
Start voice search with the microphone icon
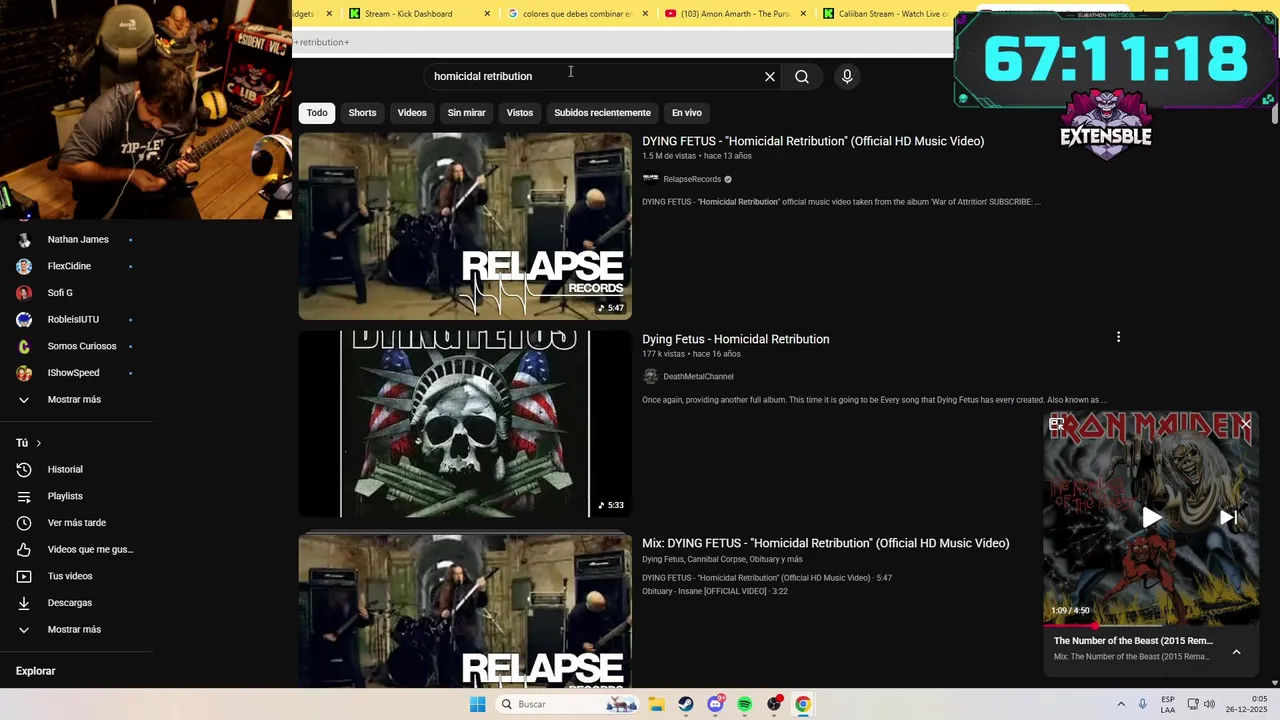[847, 76]
